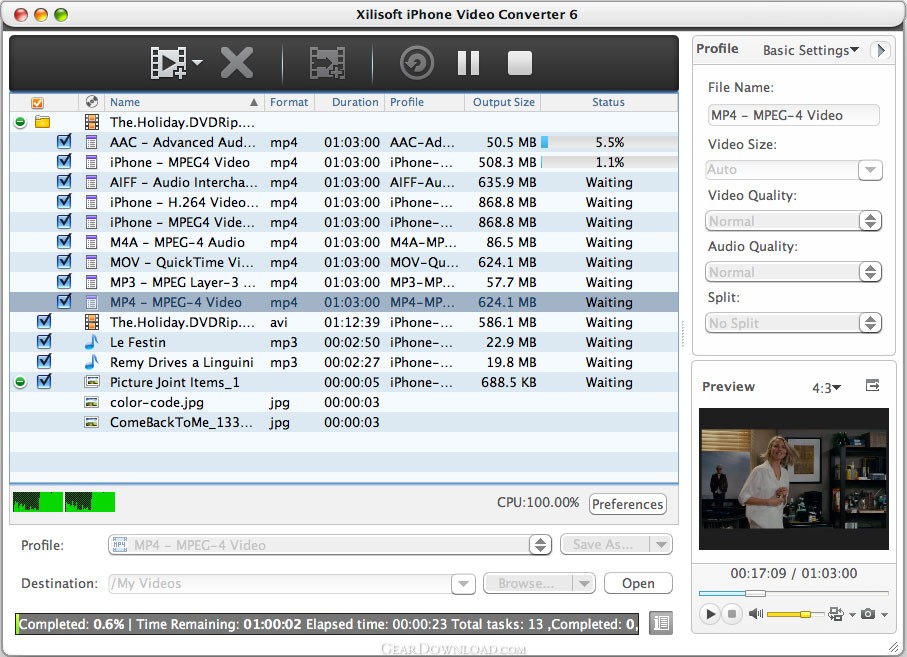Pause the conversion
Image resolution: width=907 pixels, height=657 pixels.
point(468,62)
